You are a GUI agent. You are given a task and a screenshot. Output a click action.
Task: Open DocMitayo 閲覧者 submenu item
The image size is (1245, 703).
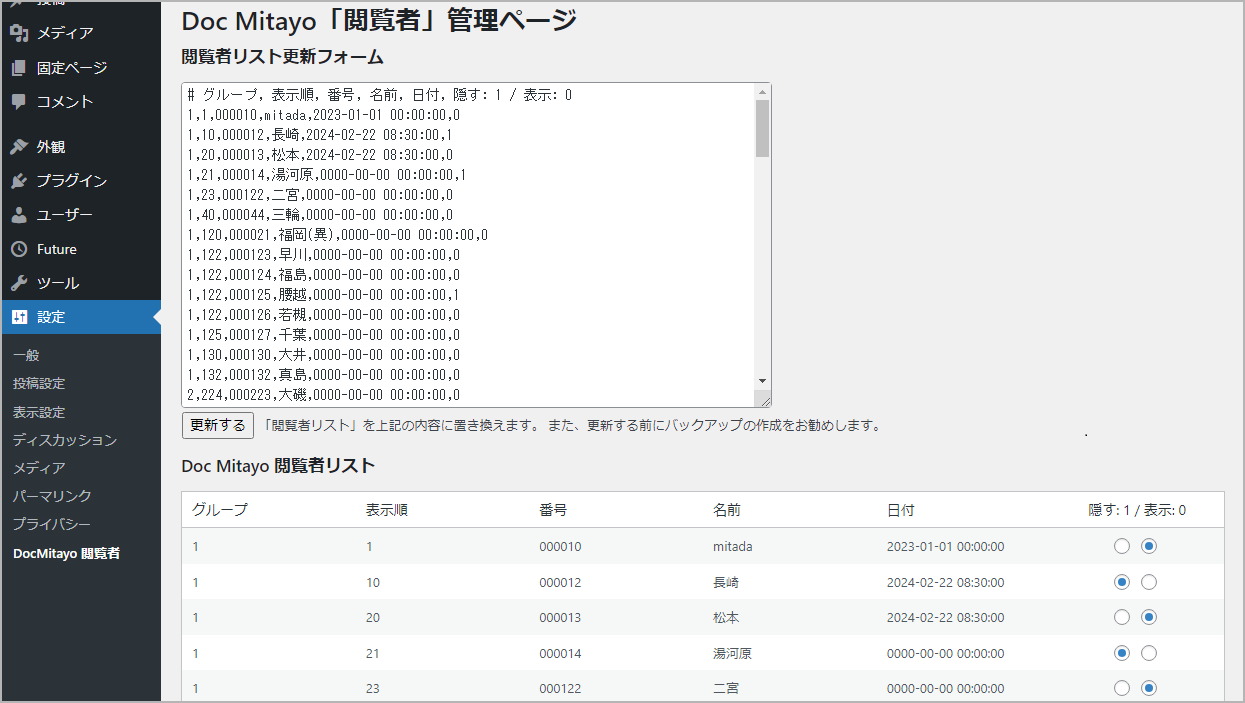click(66, 553)
